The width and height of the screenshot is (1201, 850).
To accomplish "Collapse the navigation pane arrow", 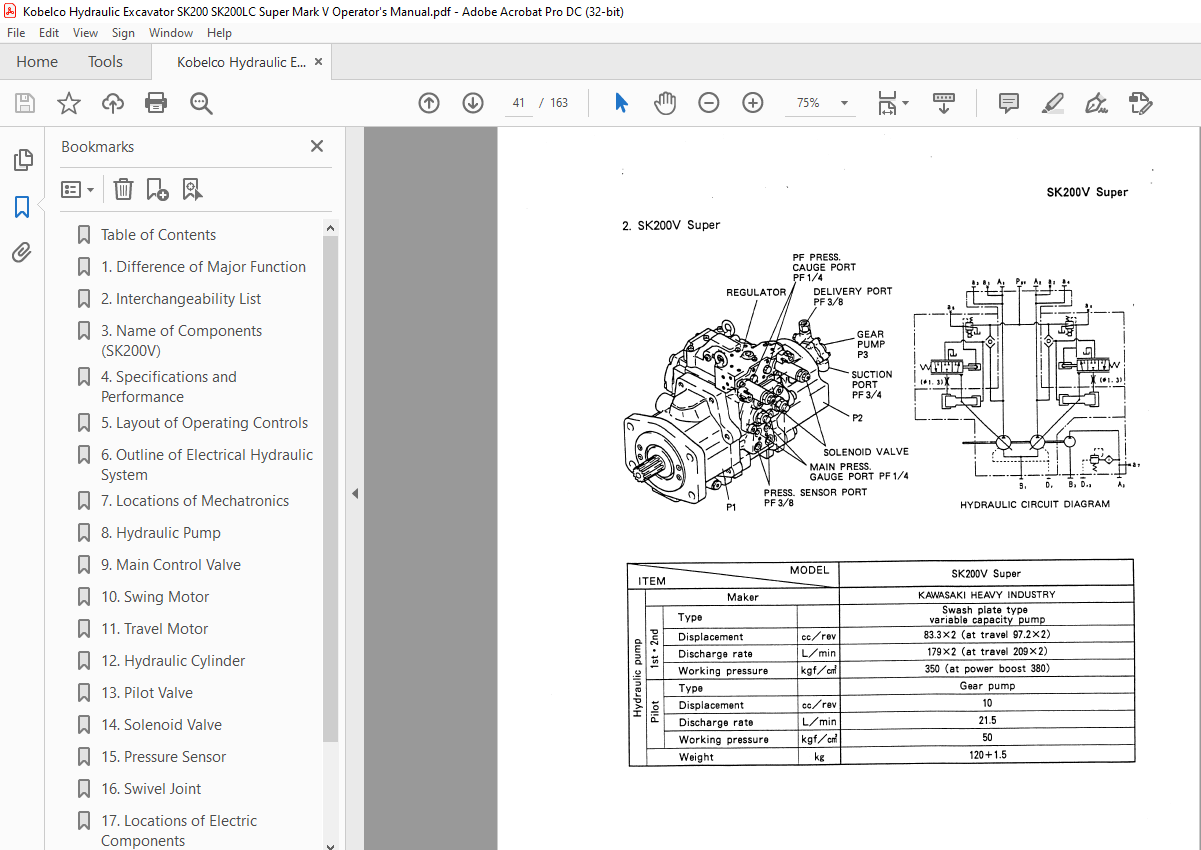I will (353, 493).
